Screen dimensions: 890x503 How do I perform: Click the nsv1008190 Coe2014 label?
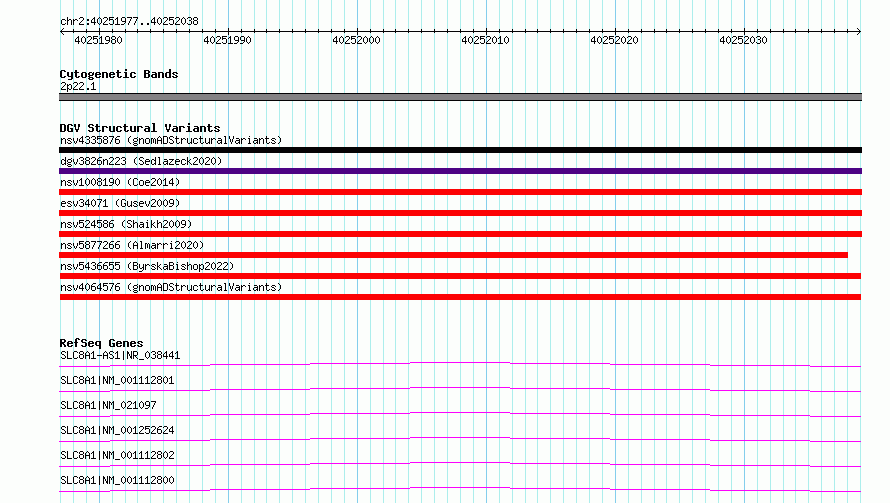click(120, 182)
